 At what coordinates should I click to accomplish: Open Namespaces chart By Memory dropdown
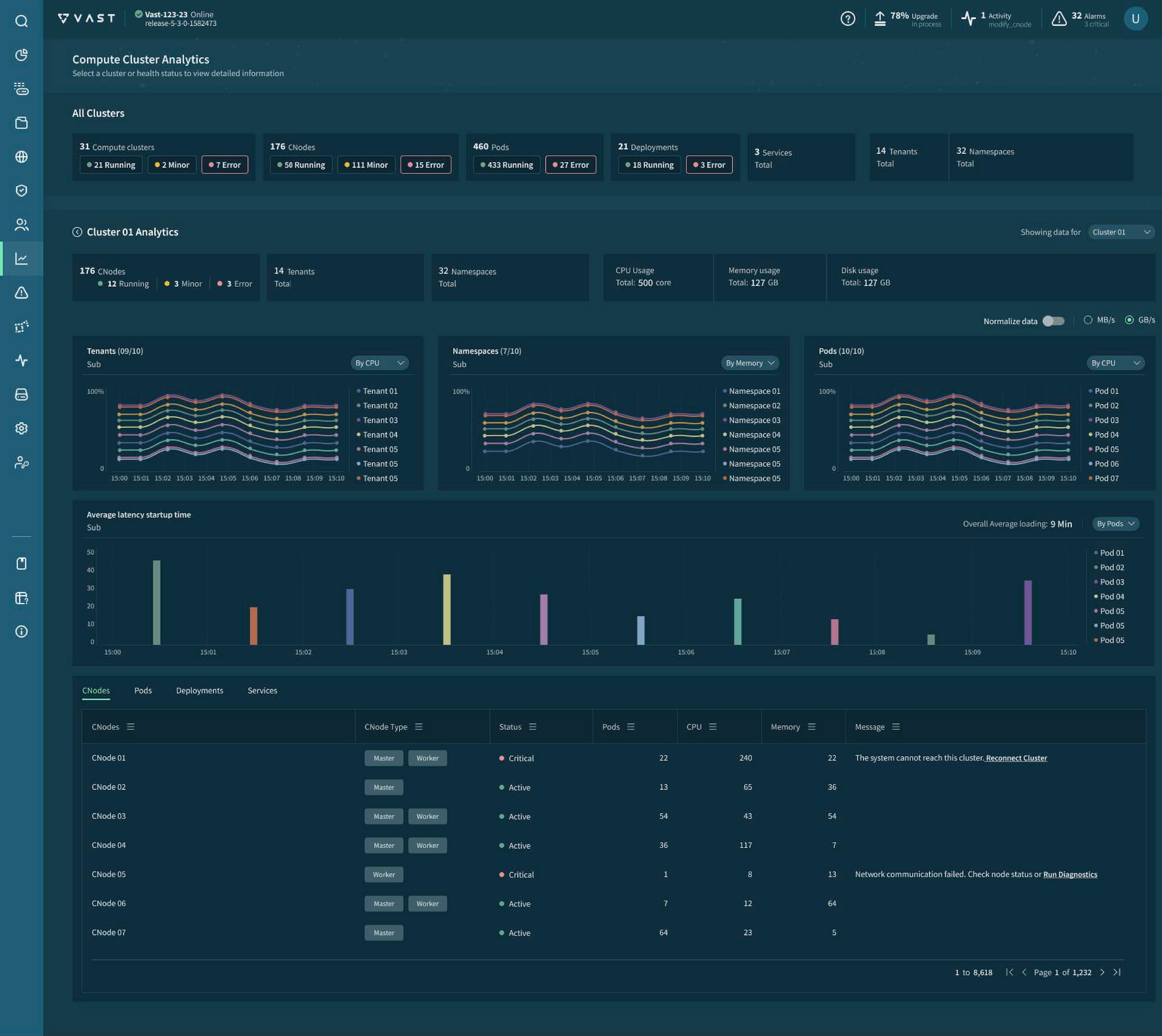[x=750, y=363]
